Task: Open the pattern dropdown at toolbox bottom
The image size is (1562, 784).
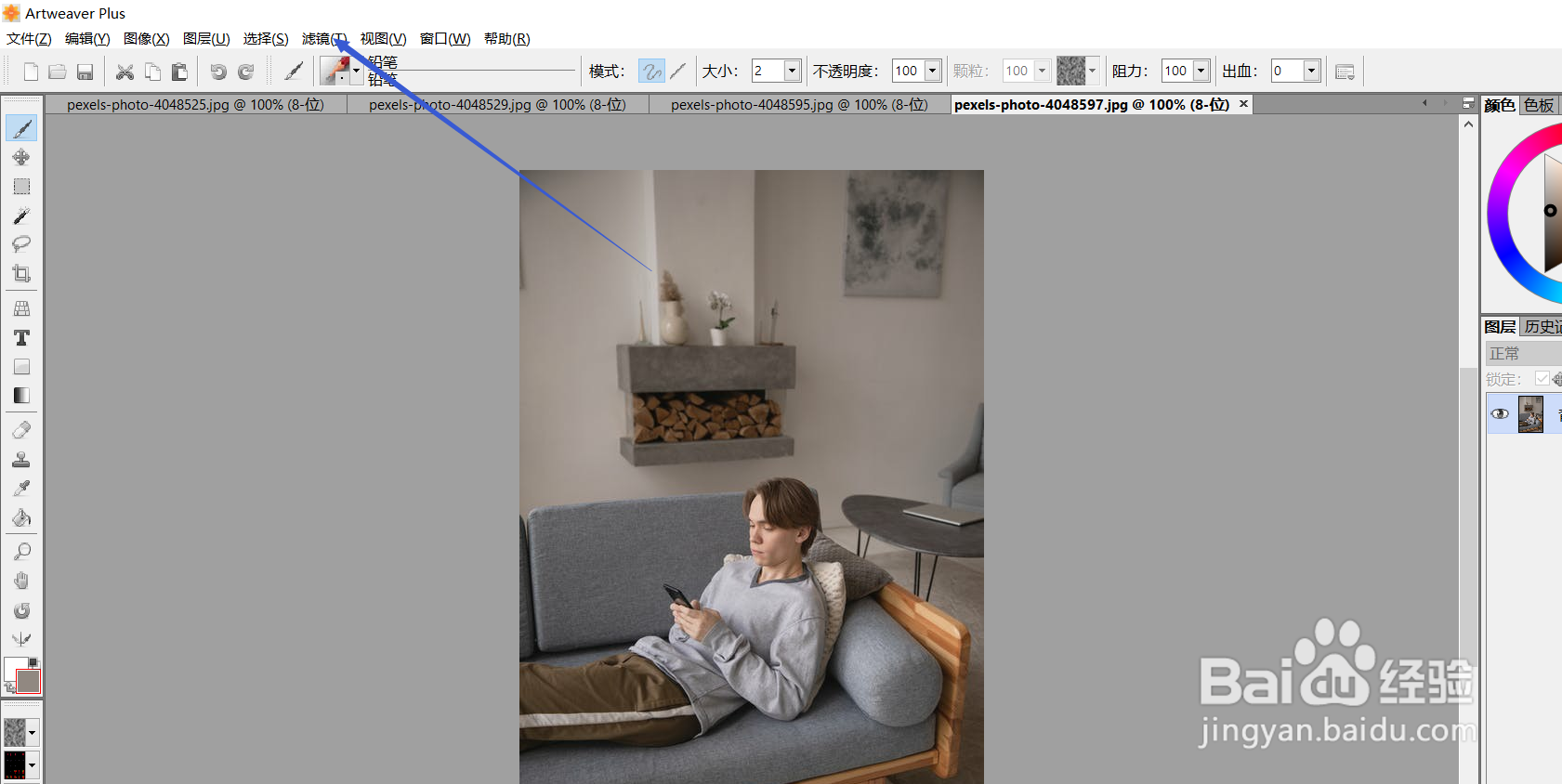Action: [x=32, y=765]
